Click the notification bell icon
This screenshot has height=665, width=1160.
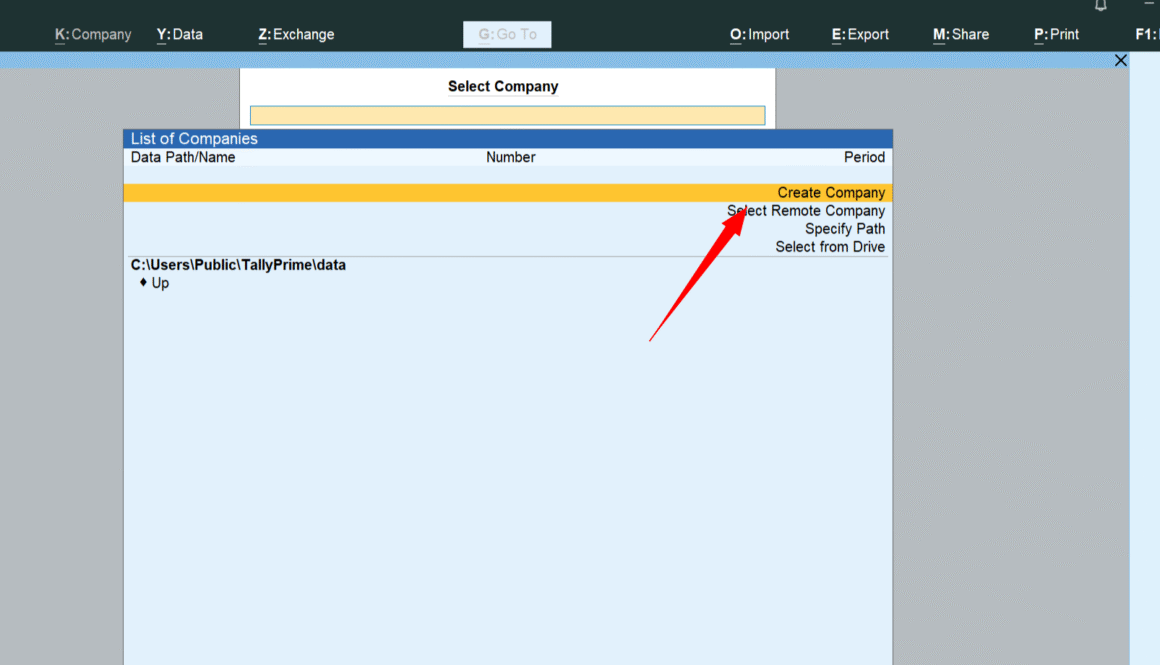(1101, 5)
